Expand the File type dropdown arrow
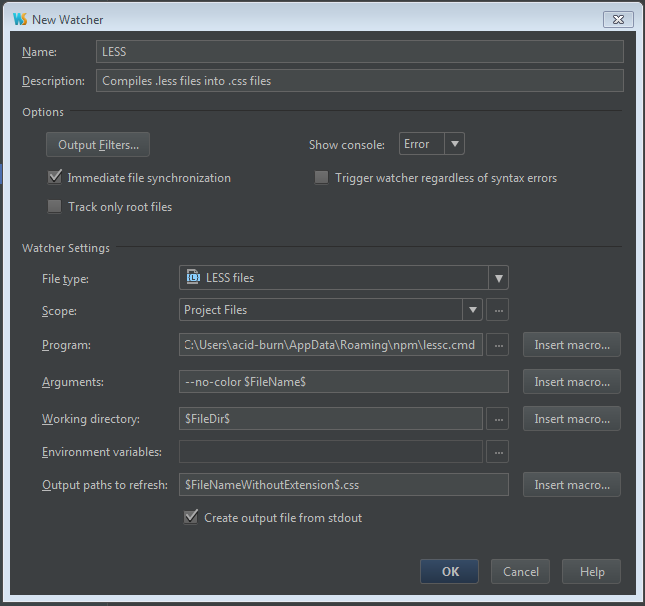Screen dimensions: 645x606 (499, 278)
